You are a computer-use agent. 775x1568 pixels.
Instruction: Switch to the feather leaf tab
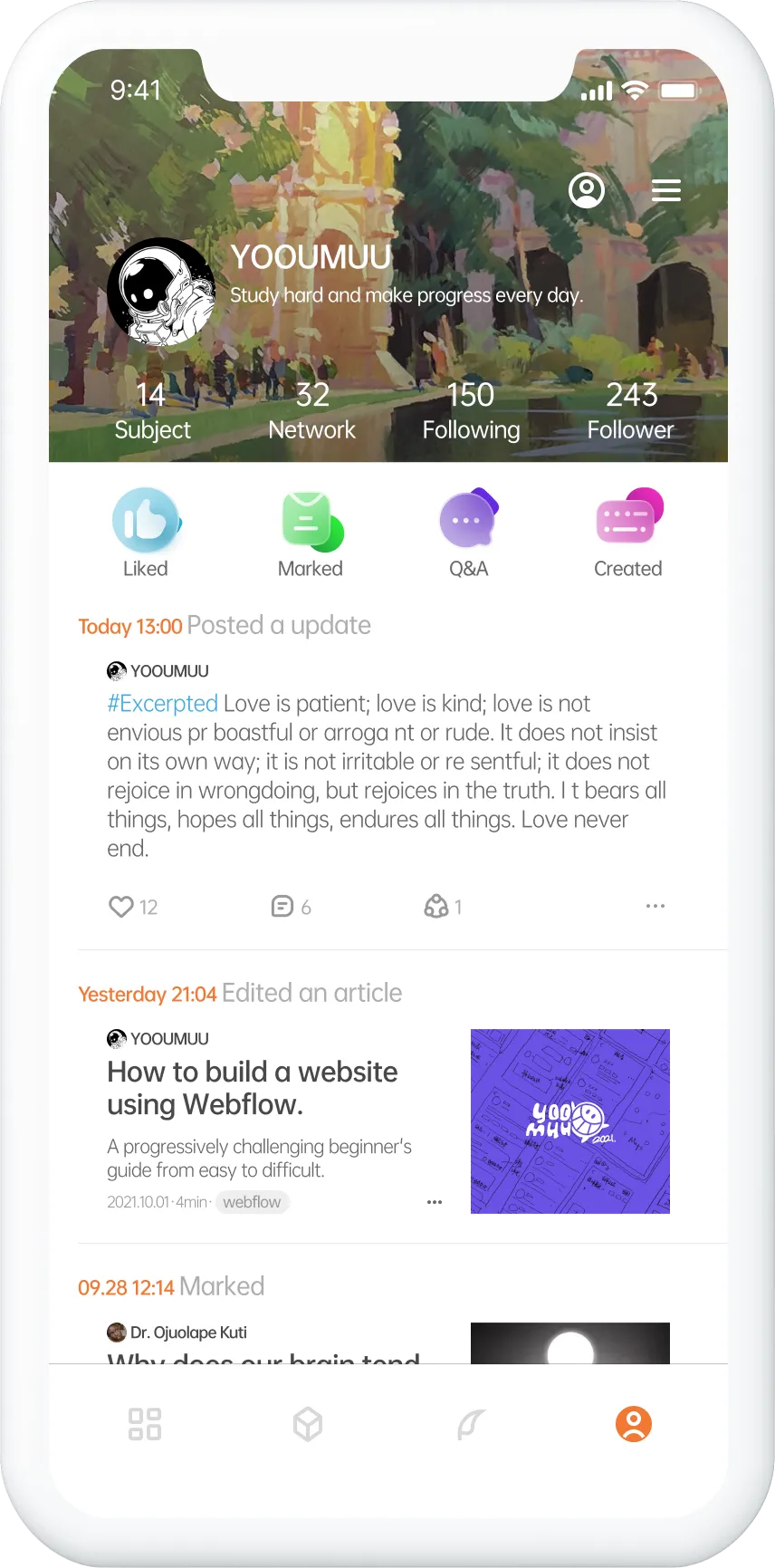[x=471, y=1424]
